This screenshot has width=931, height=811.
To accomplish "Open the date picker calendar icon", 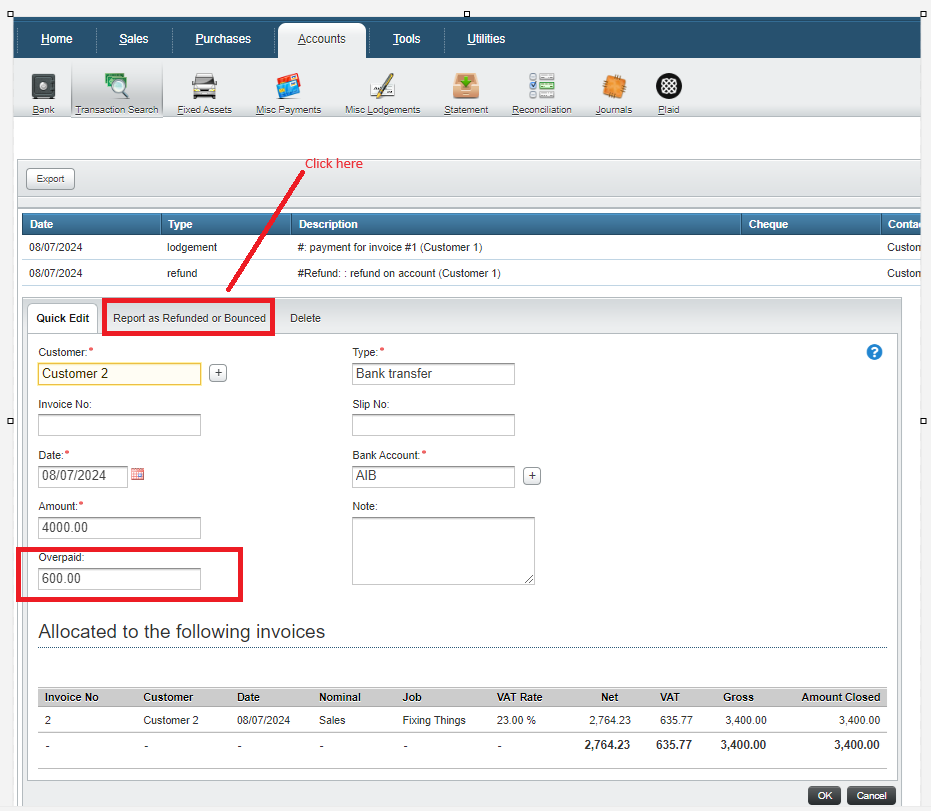I will tap(138, 474).
